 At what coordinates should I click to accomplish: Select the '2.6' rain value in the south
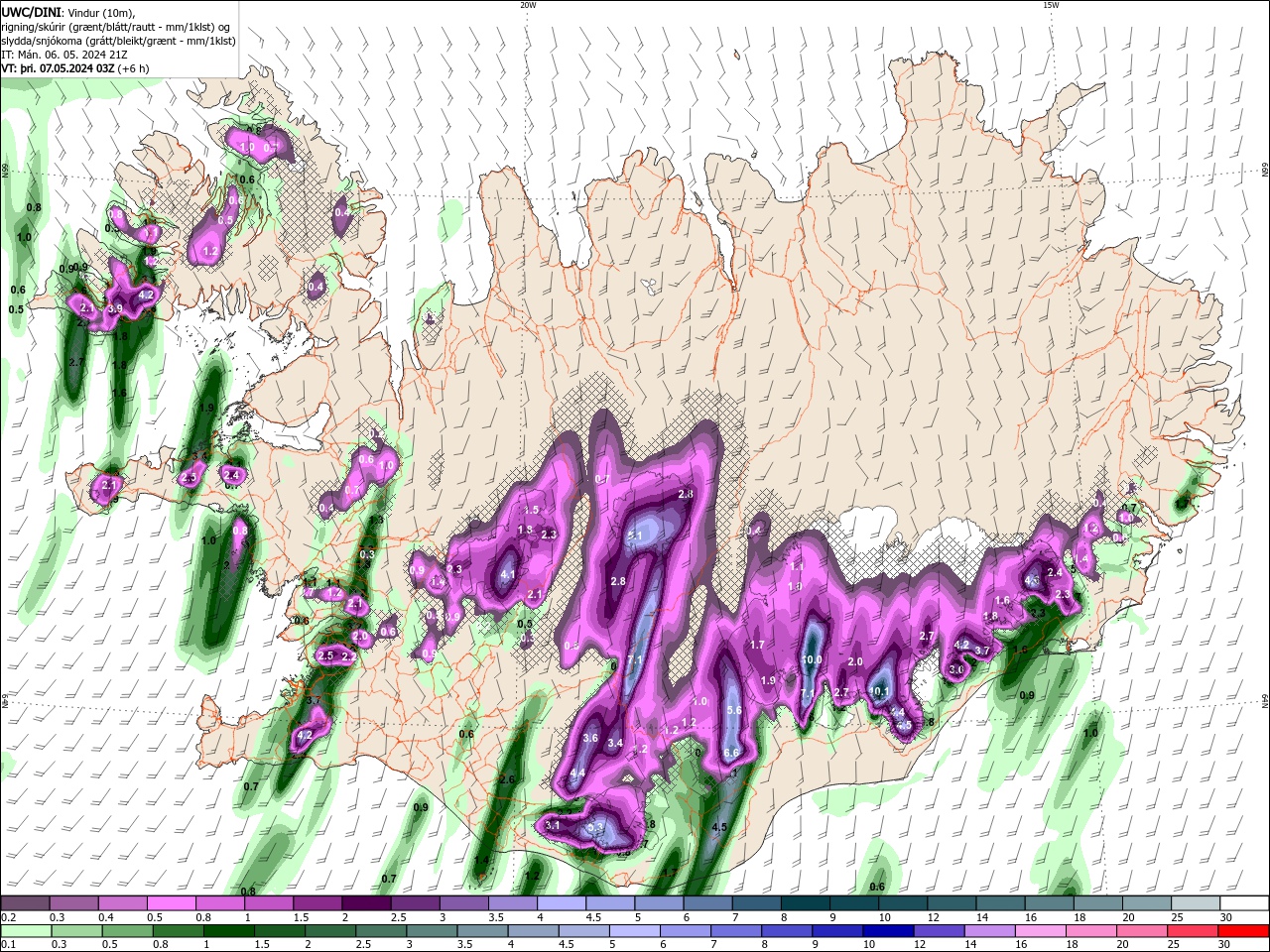tap(507, 779)
